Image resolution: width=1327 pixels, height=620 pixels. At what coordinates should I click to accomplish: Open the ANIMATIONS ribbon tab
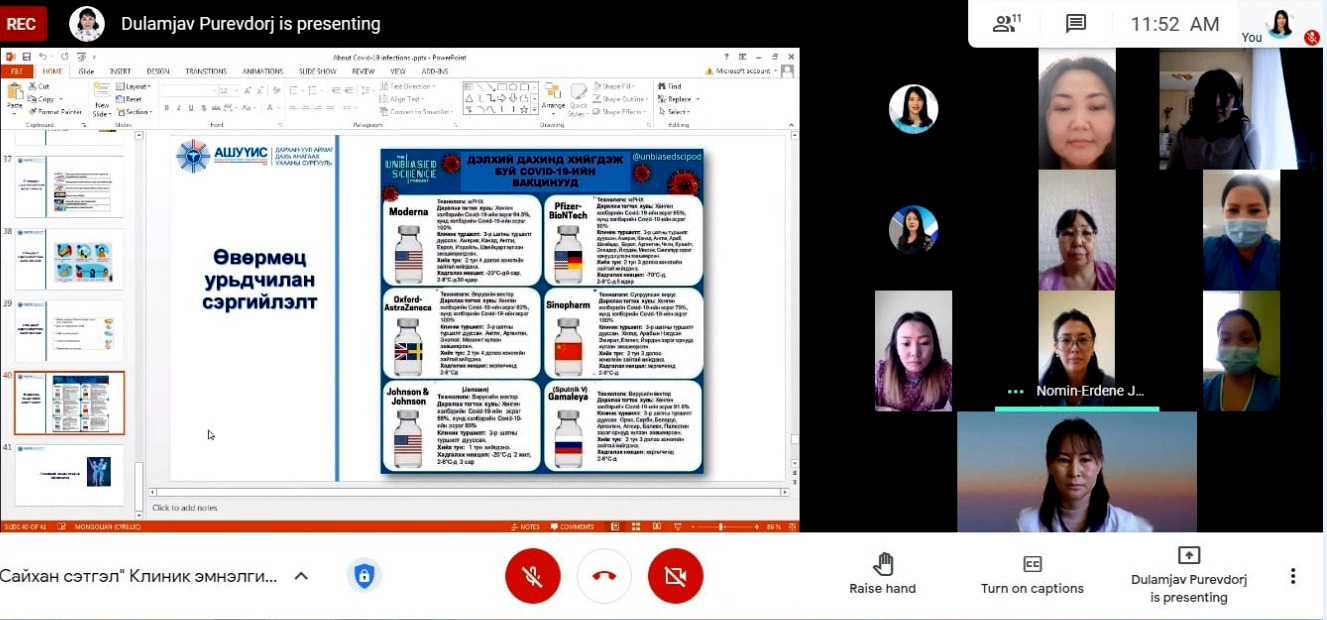[x=263, y=71]
